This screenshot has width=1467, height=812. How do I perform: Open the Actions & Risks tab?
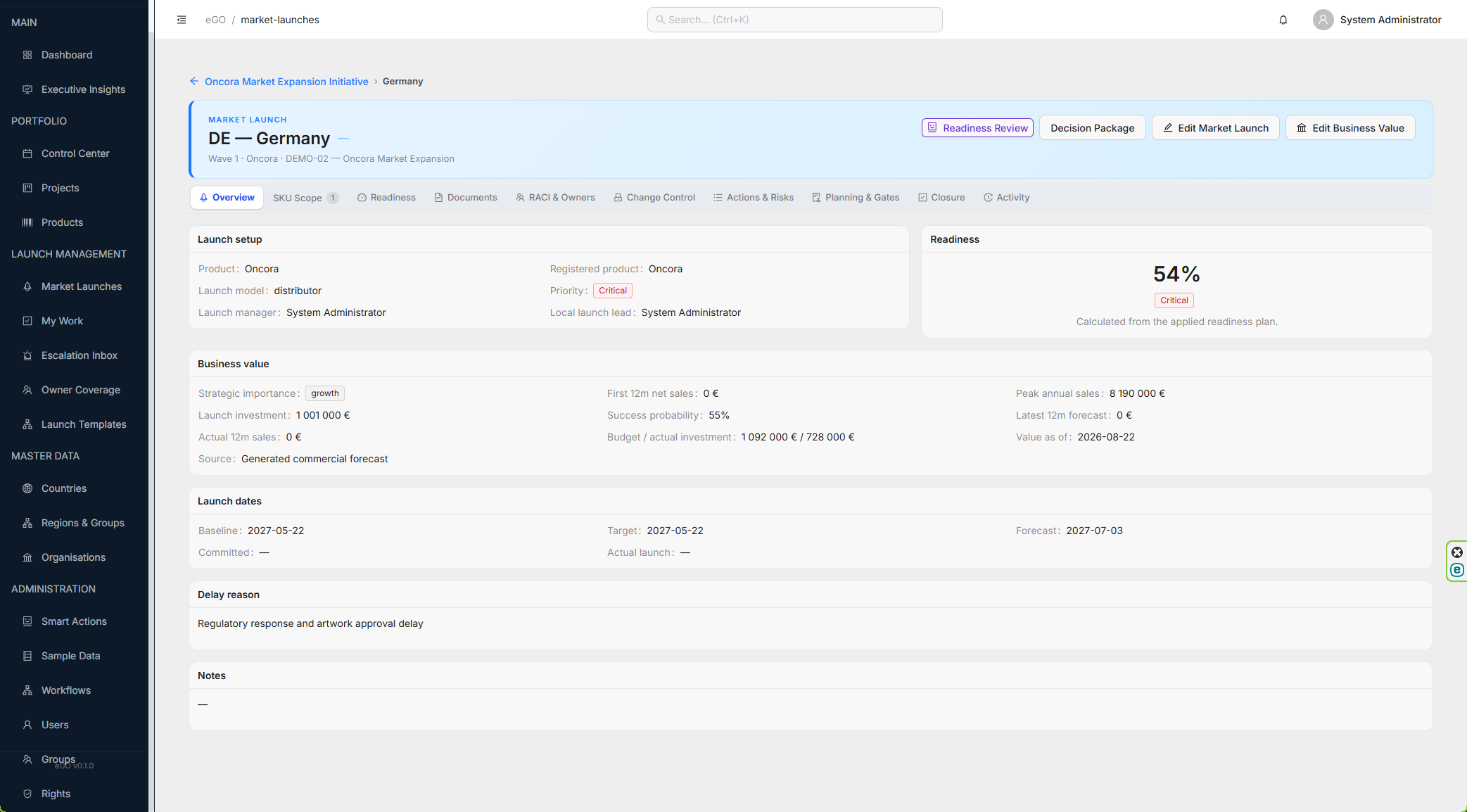(x=754, y=198)
